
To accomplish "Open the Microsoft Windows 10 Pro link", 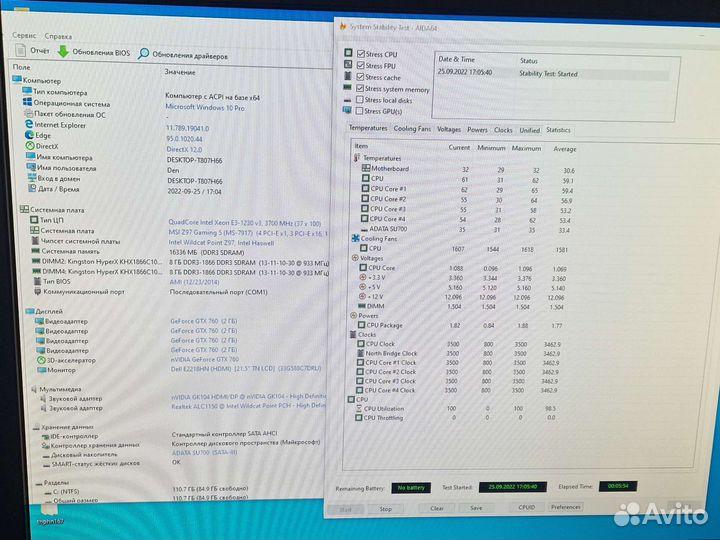I will (x=205, y=107).
